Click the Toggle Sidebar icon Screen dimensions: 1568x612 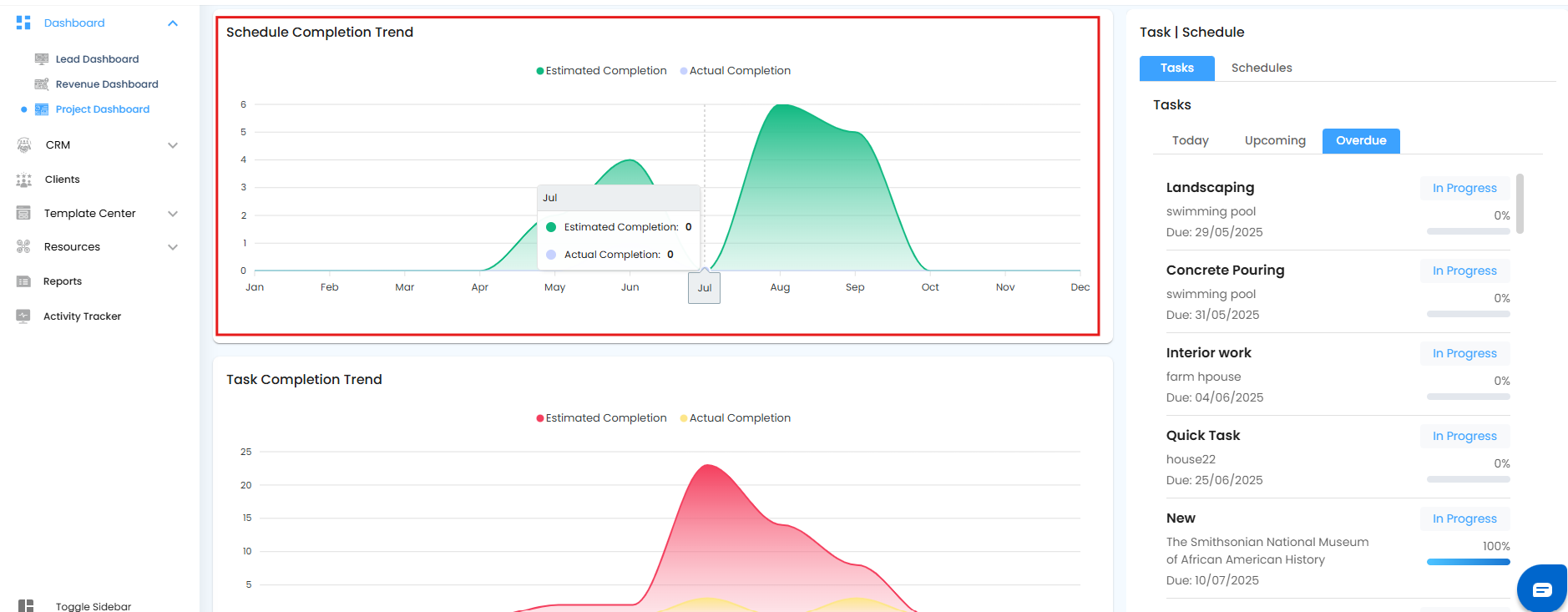click(26, 606)
